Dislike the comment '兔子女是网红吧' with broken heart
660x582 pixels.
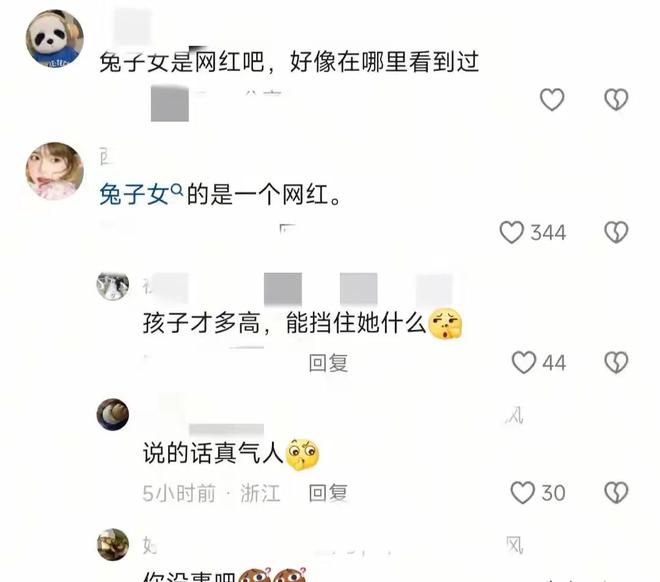tap(616, 100)
